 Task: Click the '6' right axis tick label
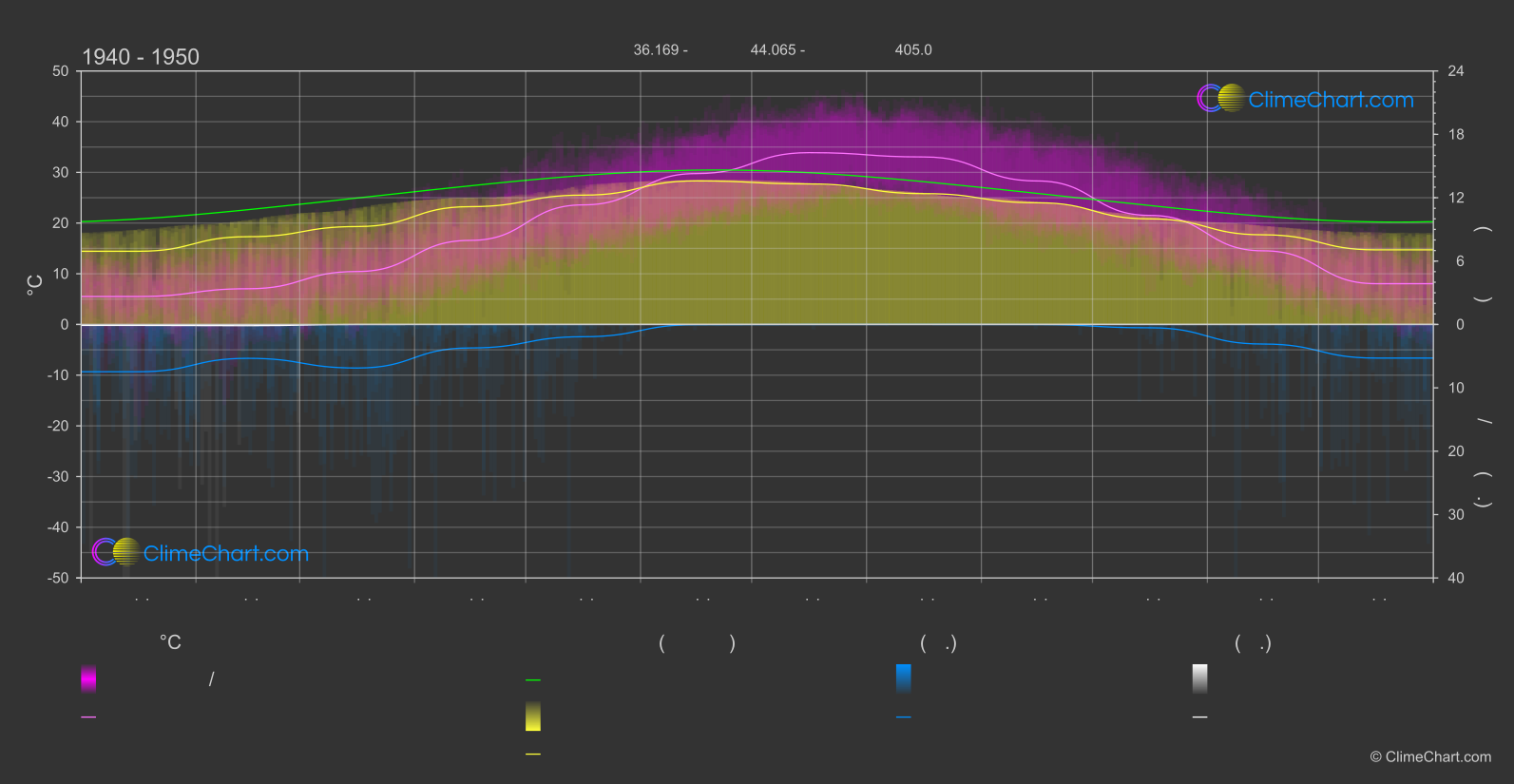(x=1460, y=261)
